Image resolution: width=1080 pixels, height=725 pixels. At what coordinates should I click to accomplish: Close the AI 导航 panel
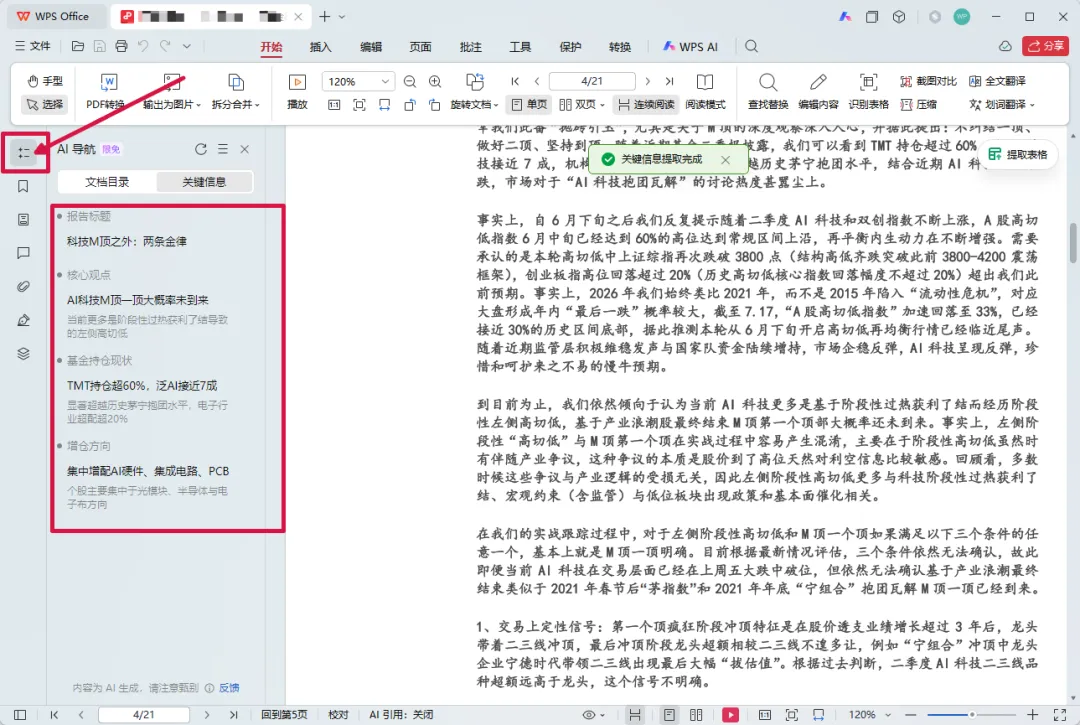[245, 149]
